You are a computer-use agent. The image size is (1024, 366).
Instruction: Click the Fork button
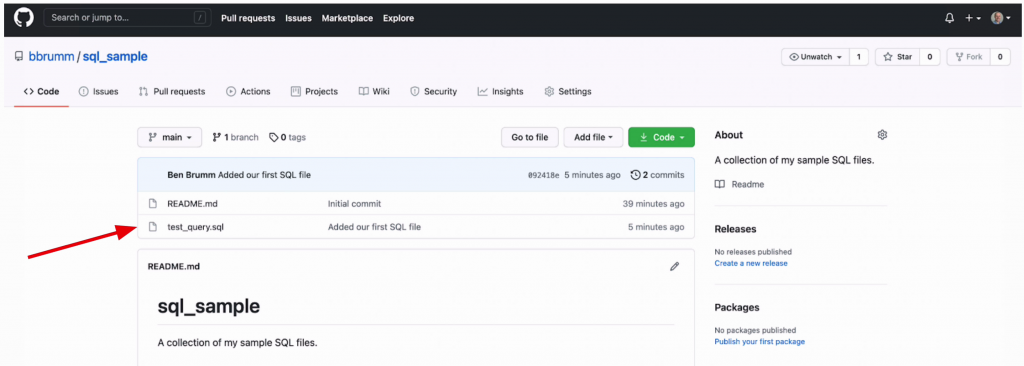[968, 57]
